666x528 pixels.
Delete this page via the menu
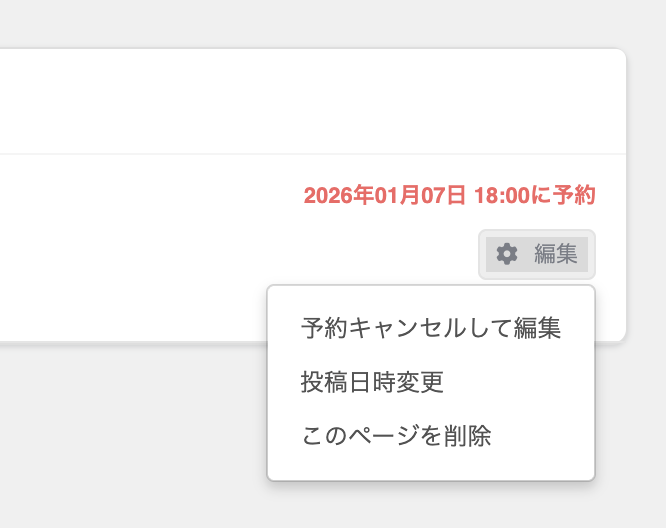[x=396, y=436]
